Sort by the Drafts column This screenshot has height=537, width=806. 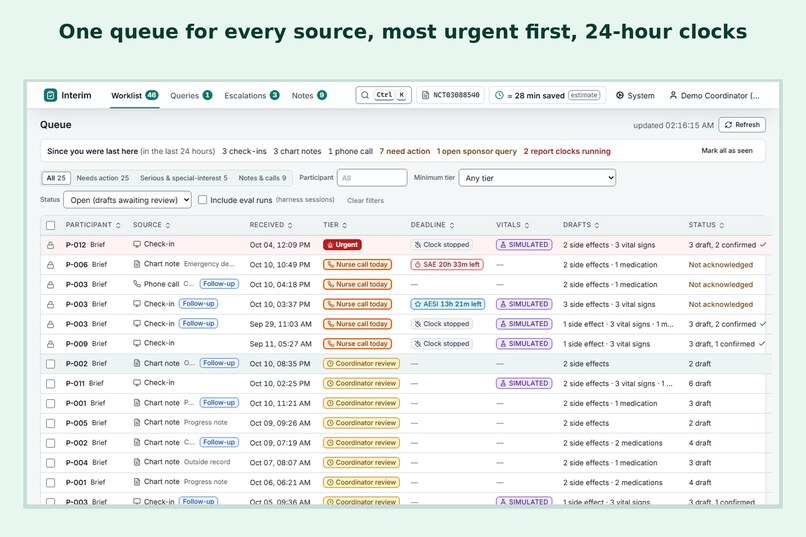pos(581,225)
